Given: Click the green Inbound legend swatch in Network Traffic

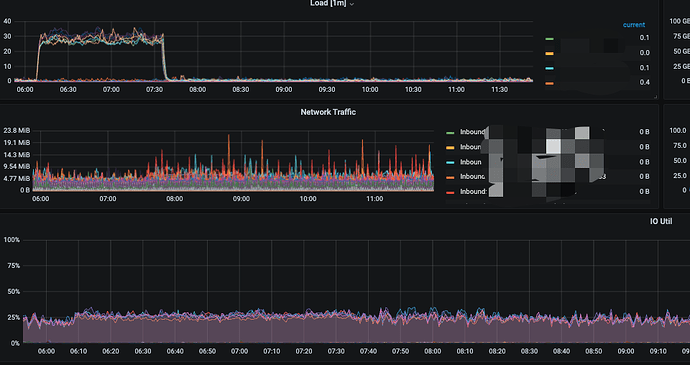Looking at the screenshot, I should click(450, 133).
